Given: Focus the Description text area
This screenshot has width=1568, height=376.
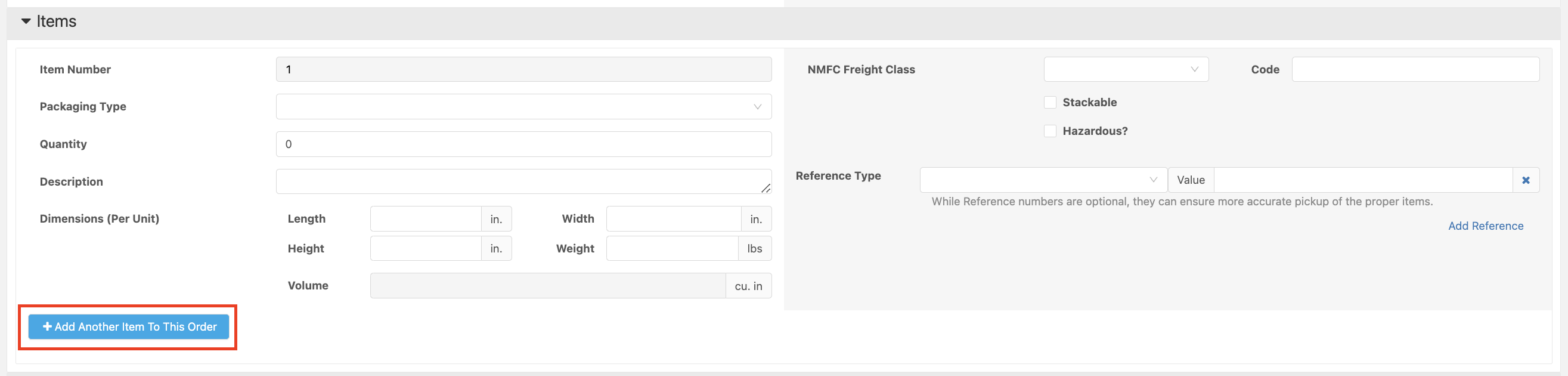Looking at the screenshot, I should pyautogui.click(x=517, y=181).
